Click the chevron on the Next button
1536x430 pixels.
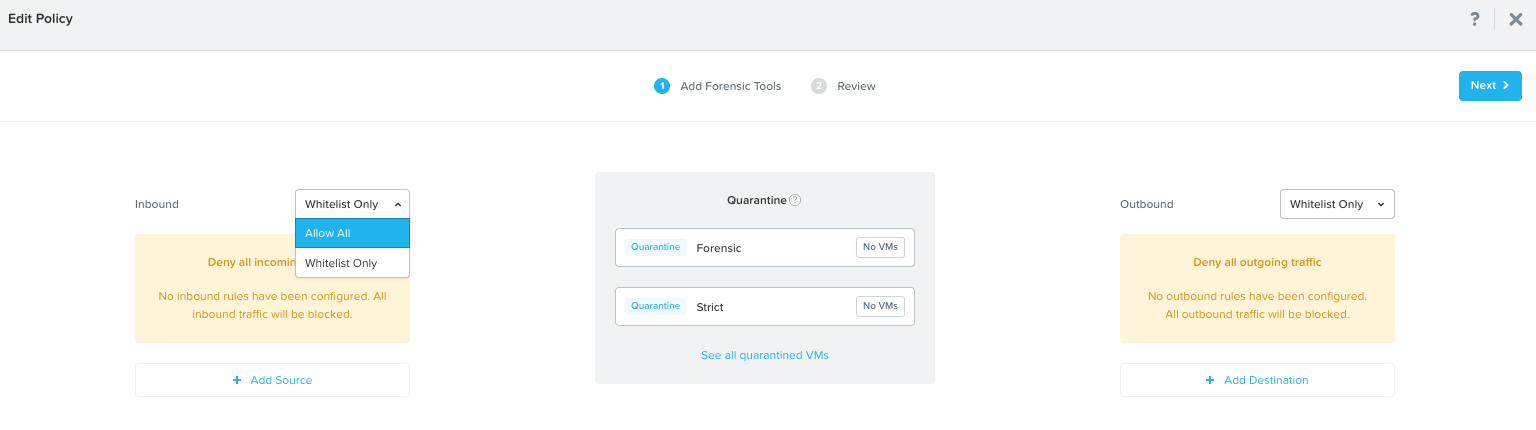pyautogui.click(x=1506, y=86)
